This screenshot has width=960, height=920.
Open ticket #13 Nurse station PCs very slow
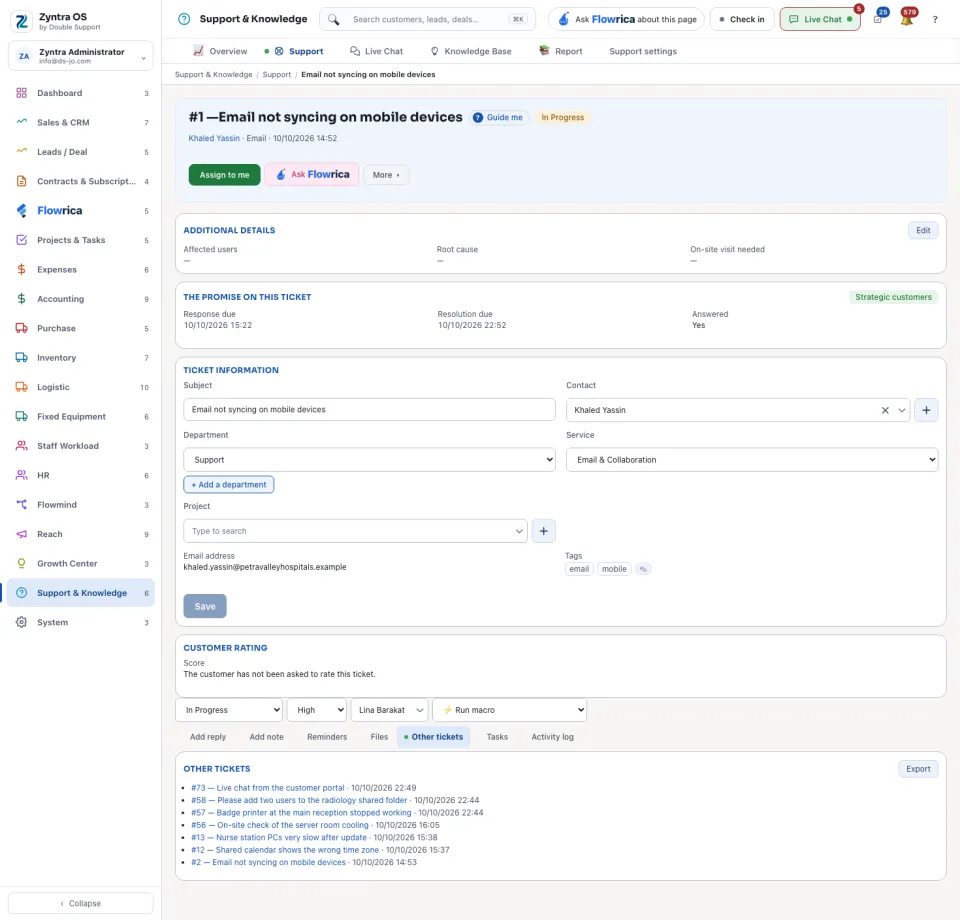click(x=279, y=837)
